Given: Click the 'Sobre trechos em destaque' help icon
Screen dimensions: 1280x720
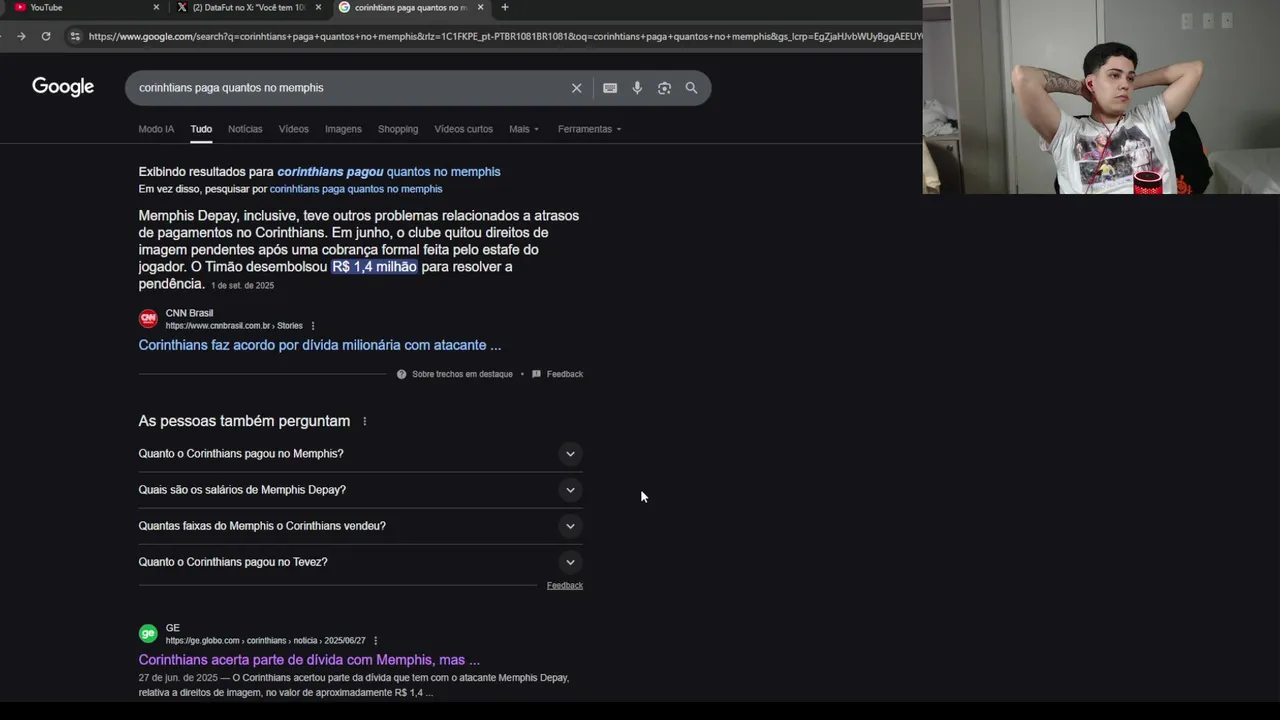Looking at the screenshot, I should 401,374.
